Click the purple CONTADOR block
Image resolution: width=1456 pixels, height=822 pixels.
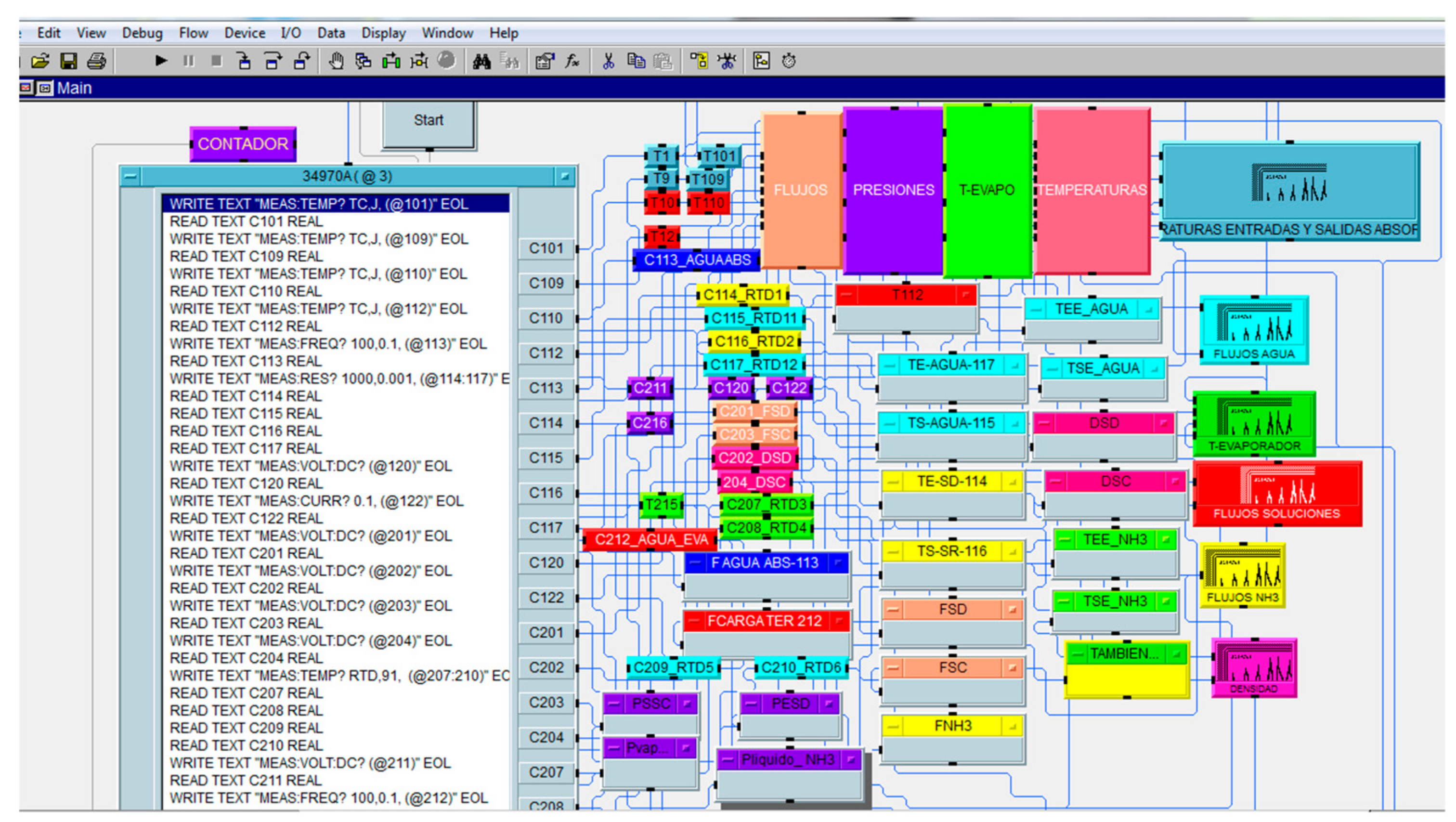[243, 144]
